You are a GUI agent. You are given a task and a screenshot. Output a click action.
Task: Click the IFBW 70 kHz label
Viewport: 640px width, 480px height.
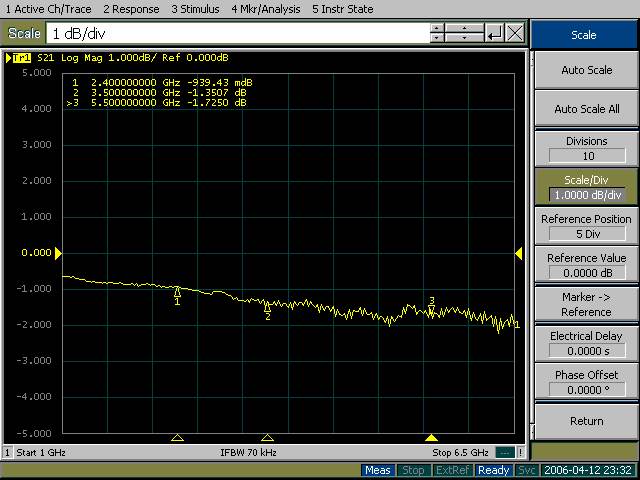(x=249, y=453)
